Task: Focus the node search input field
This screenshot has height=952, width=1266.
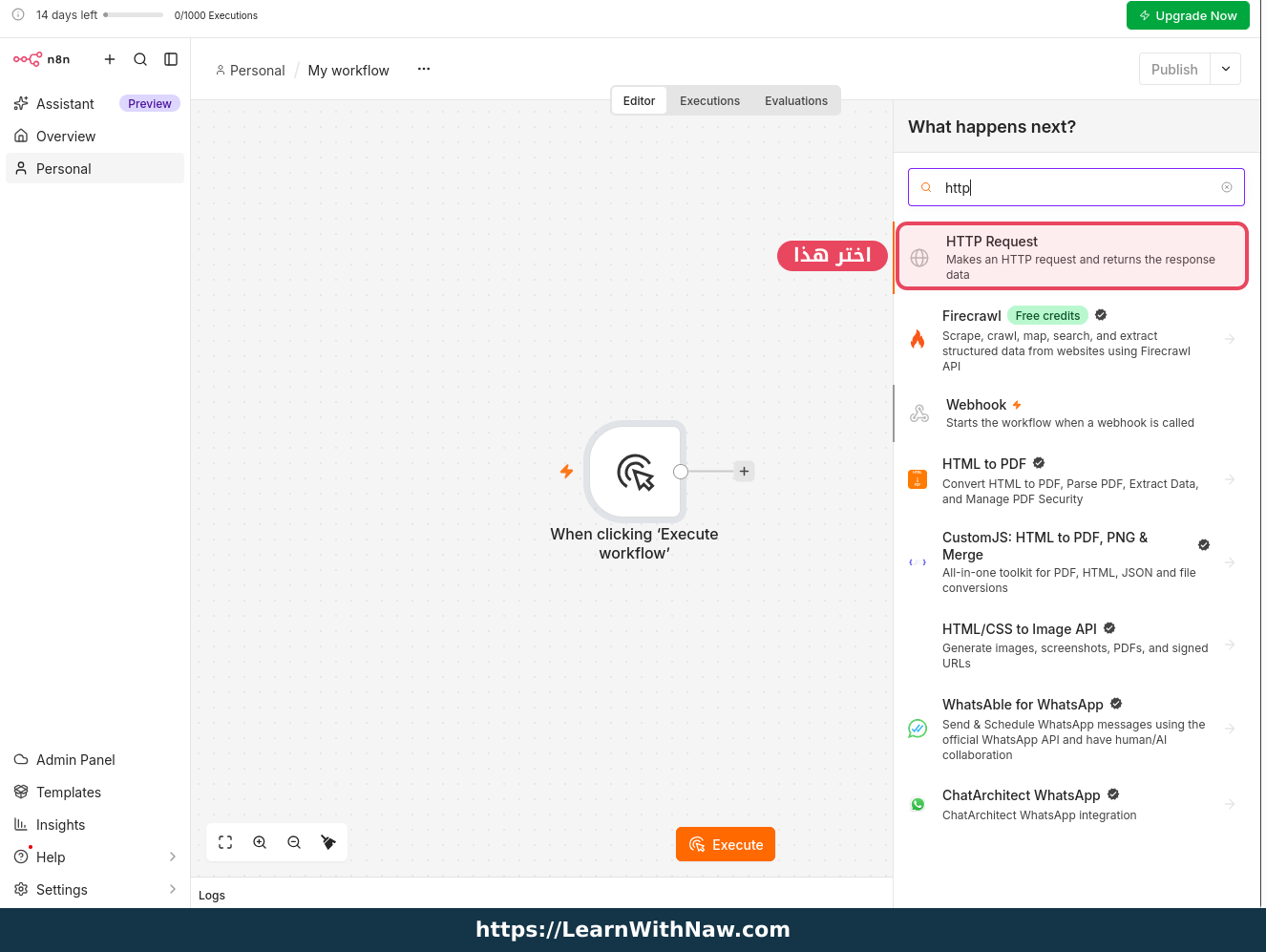Action: click(1076, 187)
